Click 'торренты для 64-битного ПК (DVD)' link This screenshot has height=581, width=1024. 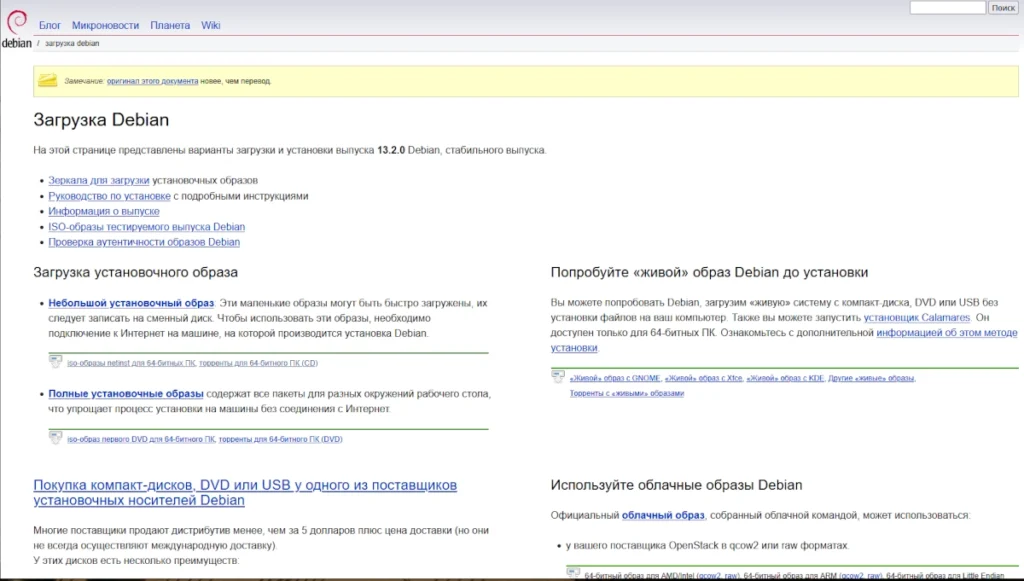[x=281, y=439]
